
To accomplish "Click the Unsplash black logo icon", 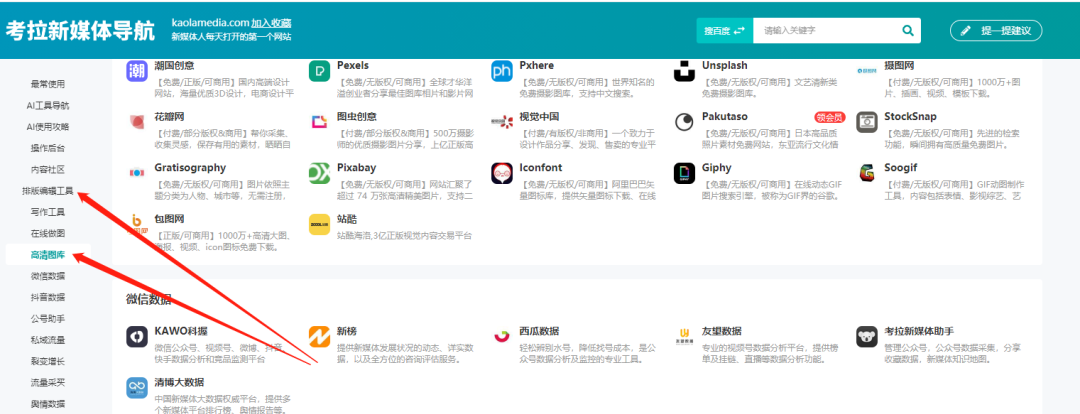I will 684,71.
